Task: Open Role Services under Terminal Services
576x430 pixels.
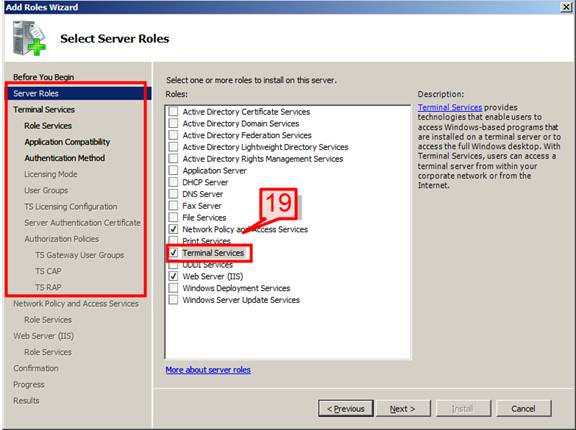Action: [48, 126]
